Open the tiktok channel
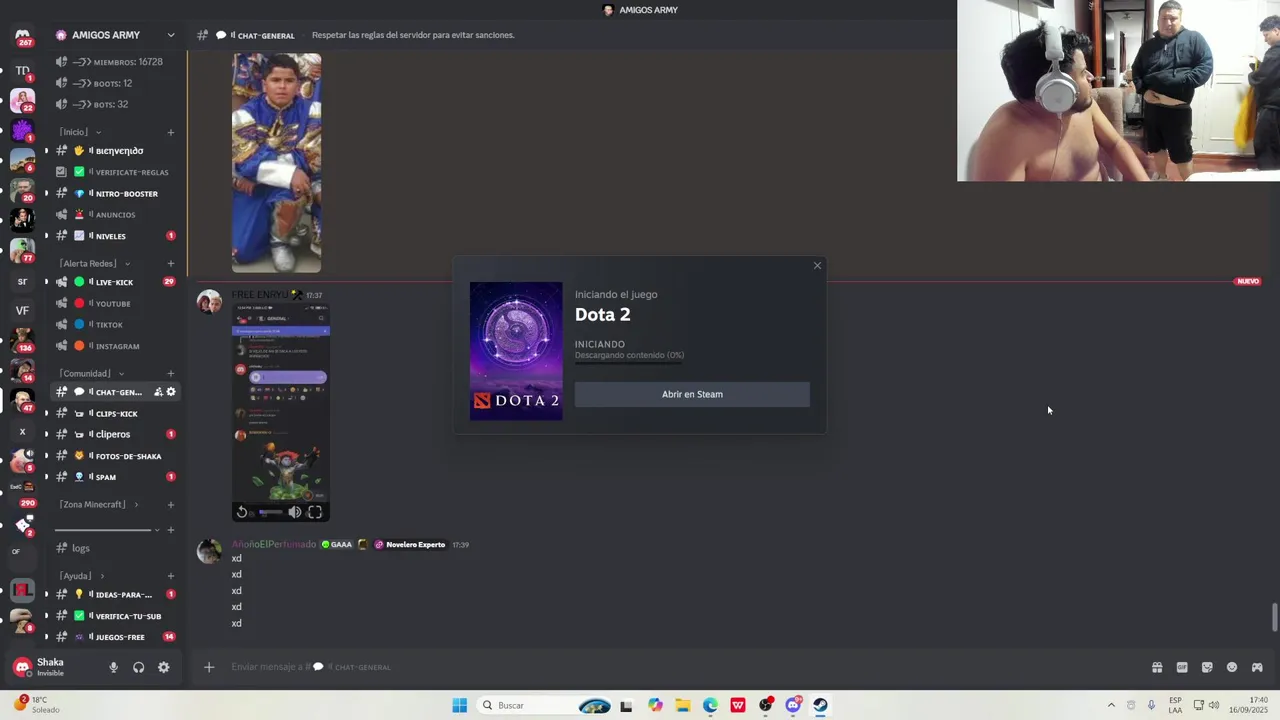This screenshot has height=720, width=1280. [116, 325]
